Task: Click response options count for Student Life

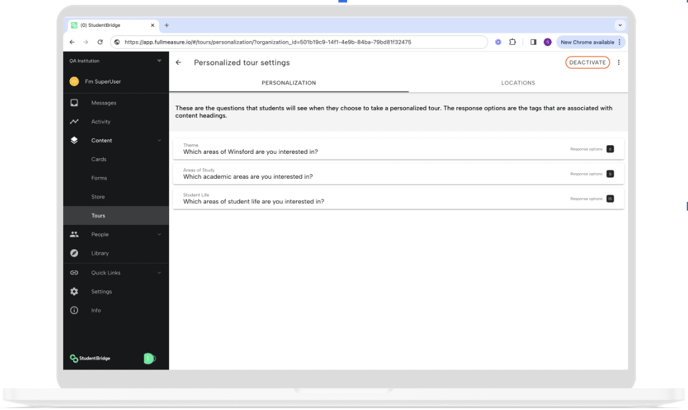Action: coord(610,199)
